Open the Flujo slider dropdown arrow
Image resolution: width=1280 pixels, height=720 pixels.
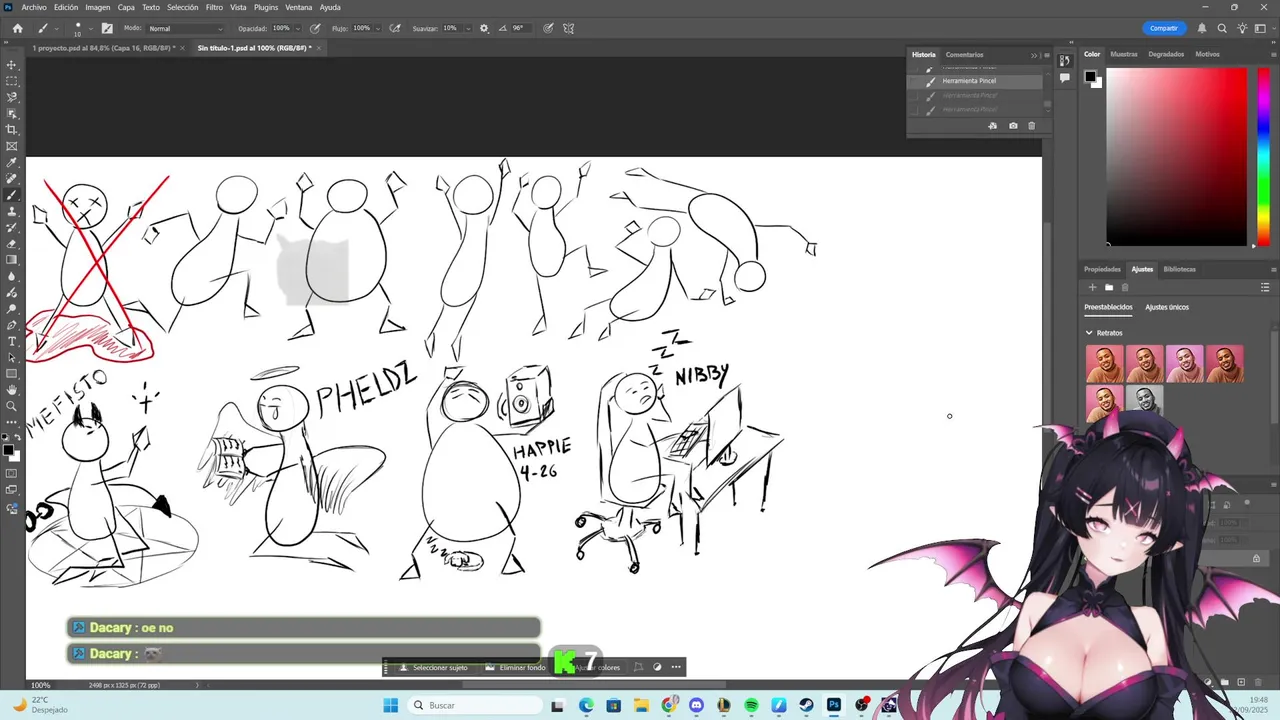click(x=377, y=28)
